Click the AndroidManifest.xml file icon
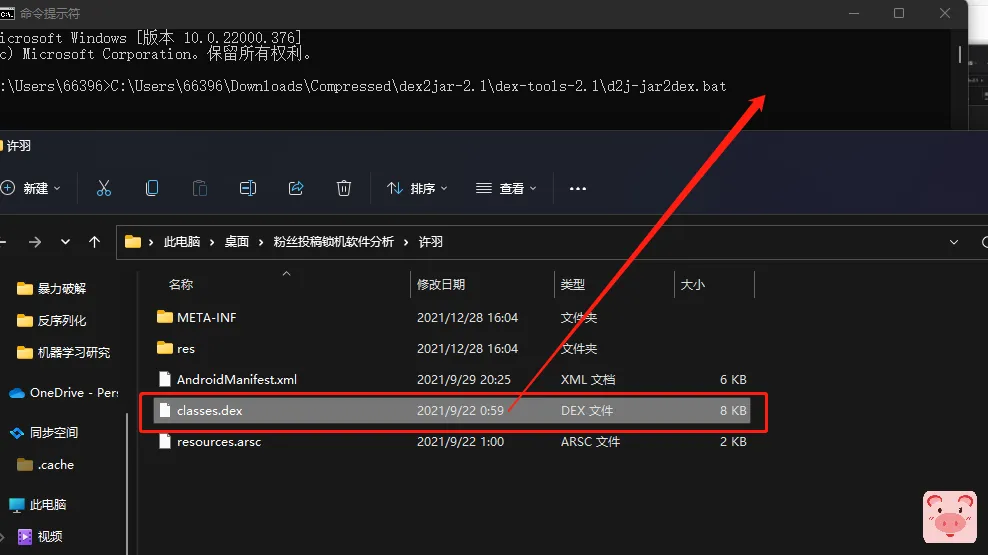Viewport: 988px width, 555px height. (164, 379)
